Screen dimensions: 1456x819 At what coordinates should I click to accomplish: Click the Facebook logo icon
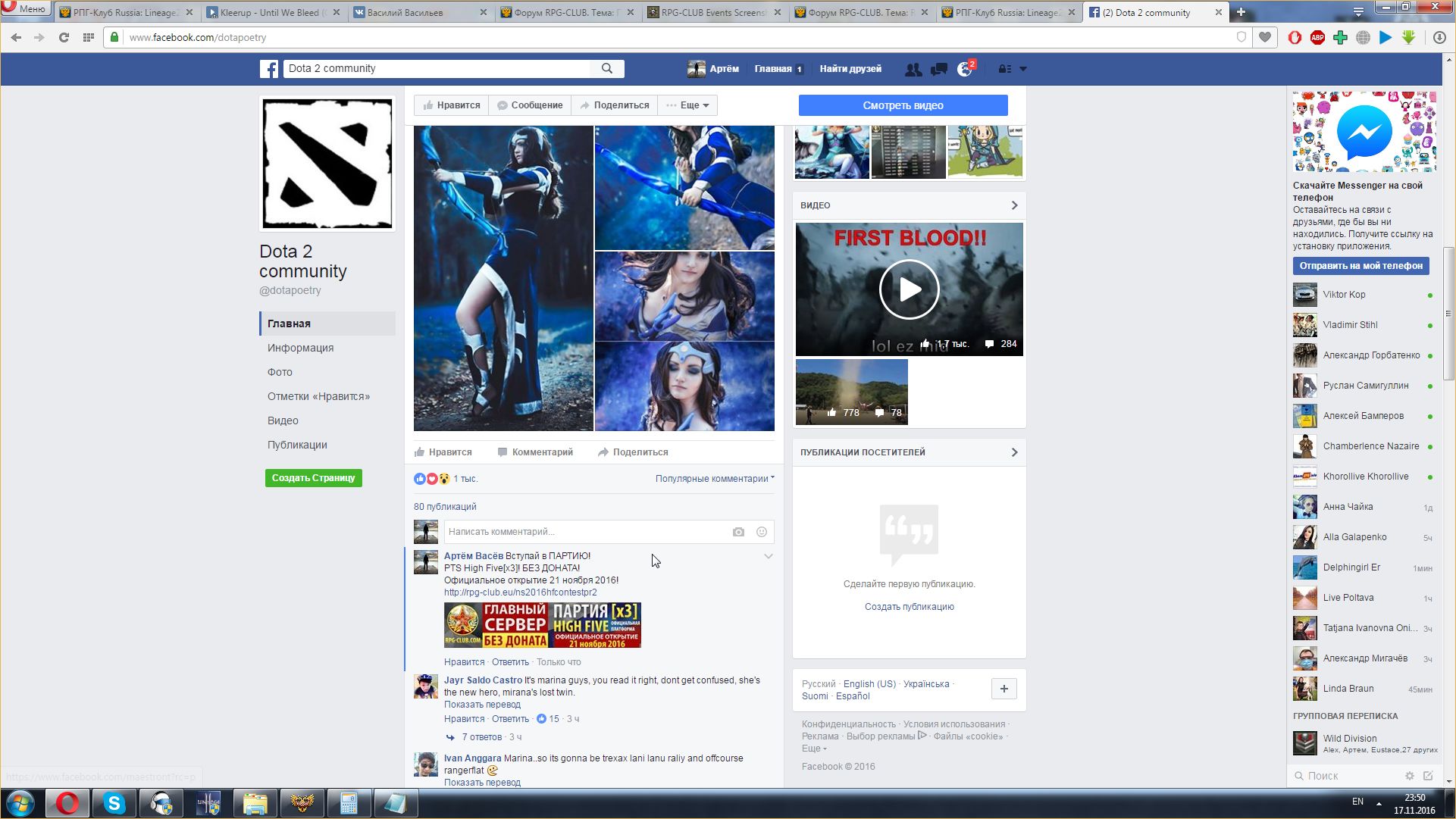point(269,69)
